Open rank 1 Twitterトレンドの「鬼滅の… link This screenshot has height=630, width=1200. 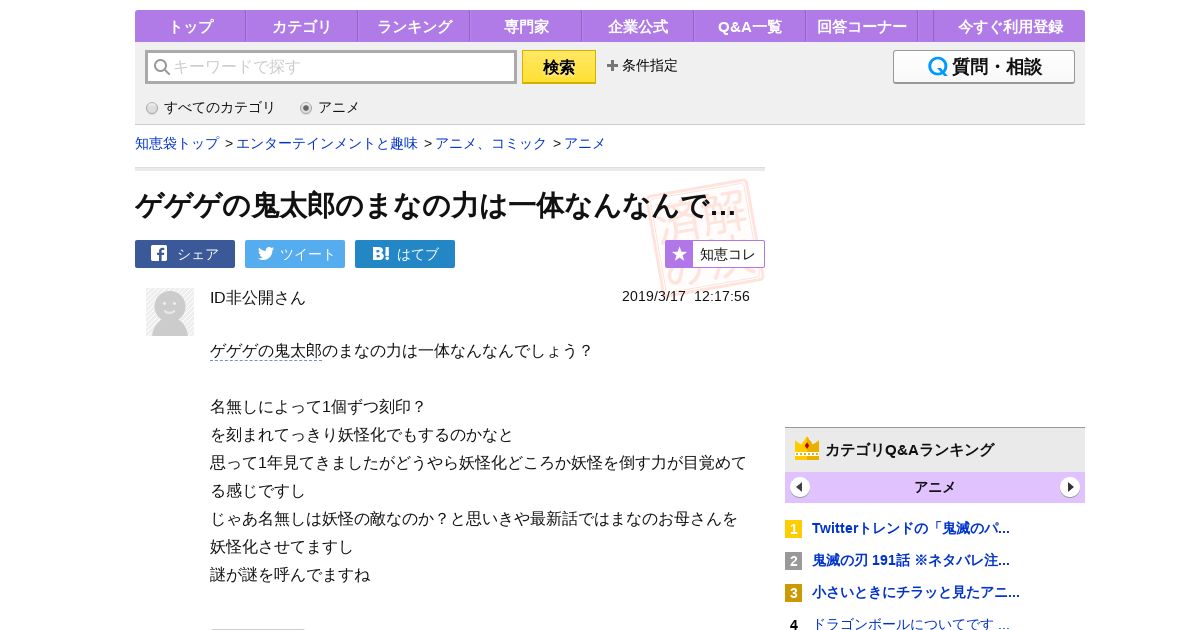coord(911,528)
